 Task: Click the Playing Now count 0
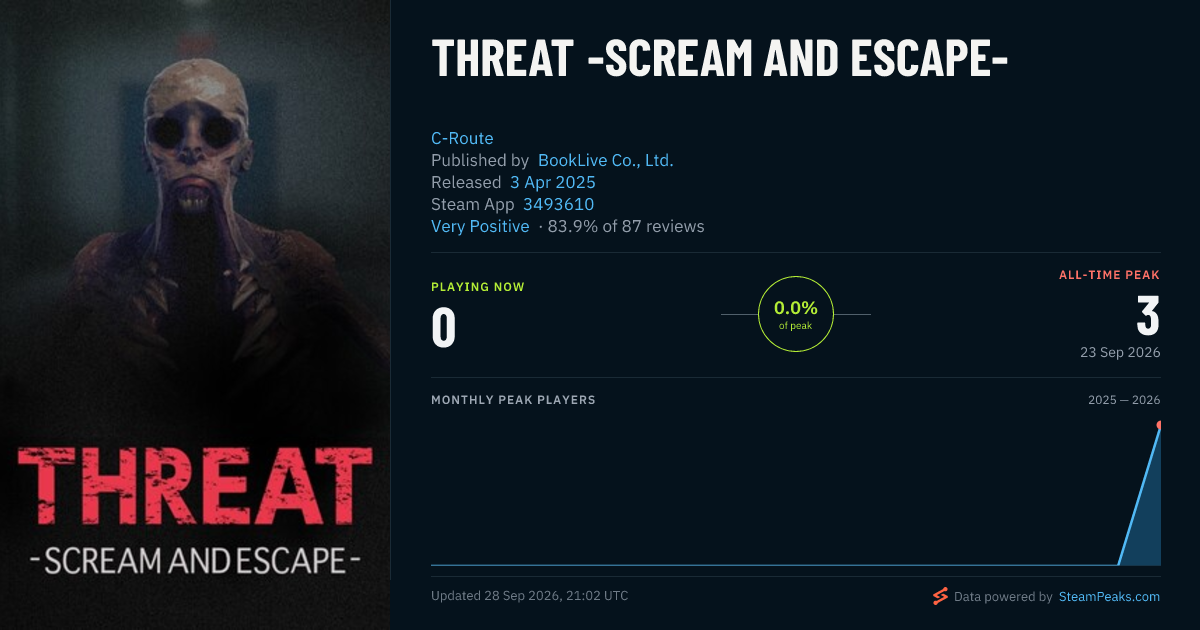(x=443, y=328)
